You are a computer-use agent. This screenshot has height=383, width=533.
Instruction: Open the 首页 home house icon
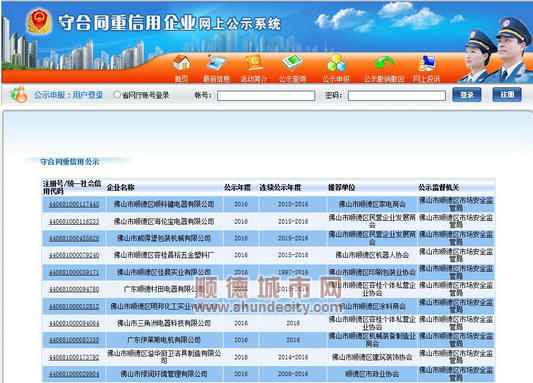[x=182, y=63]
